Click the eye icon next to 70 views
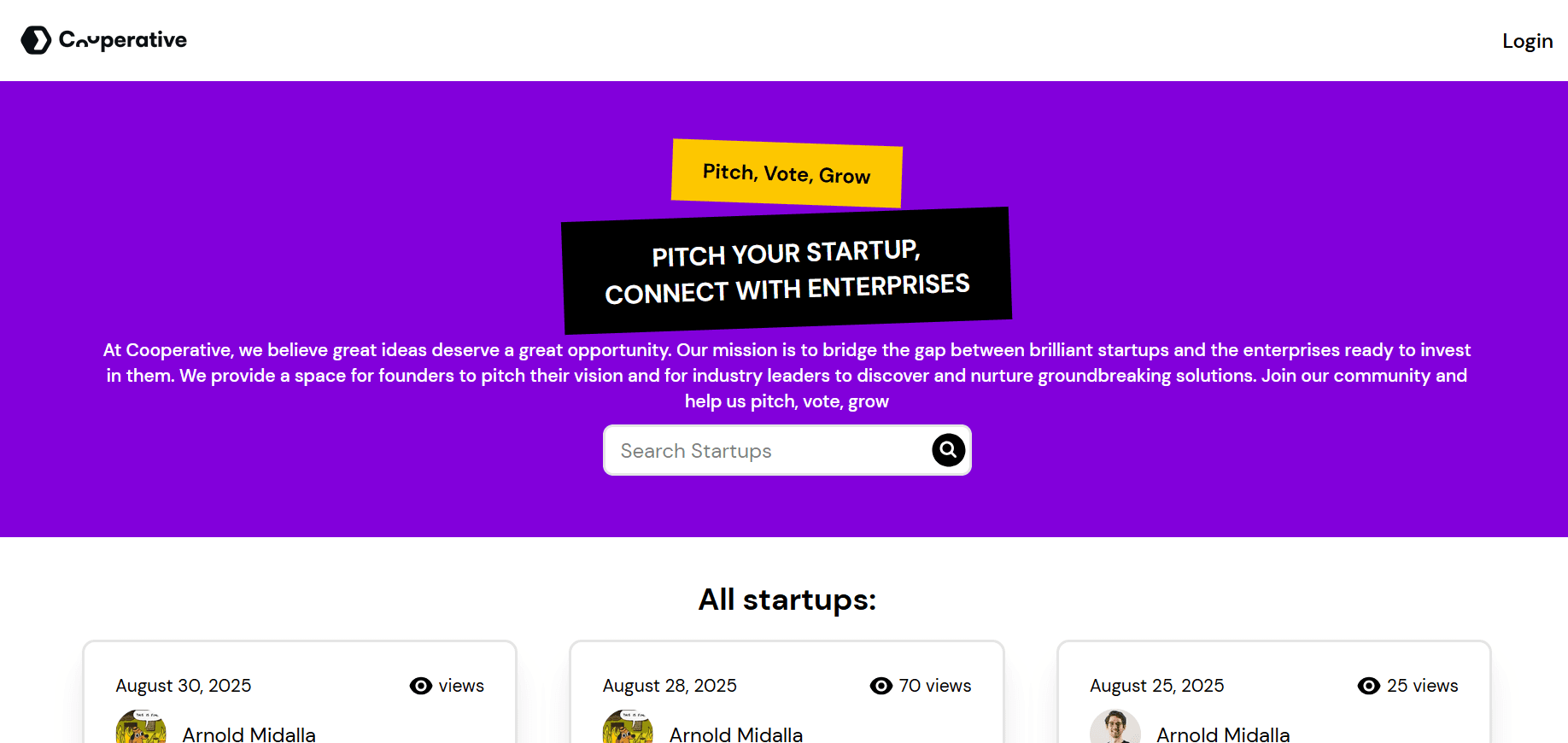The width and height of the screenshot is (1568, 743). point(881,686)
